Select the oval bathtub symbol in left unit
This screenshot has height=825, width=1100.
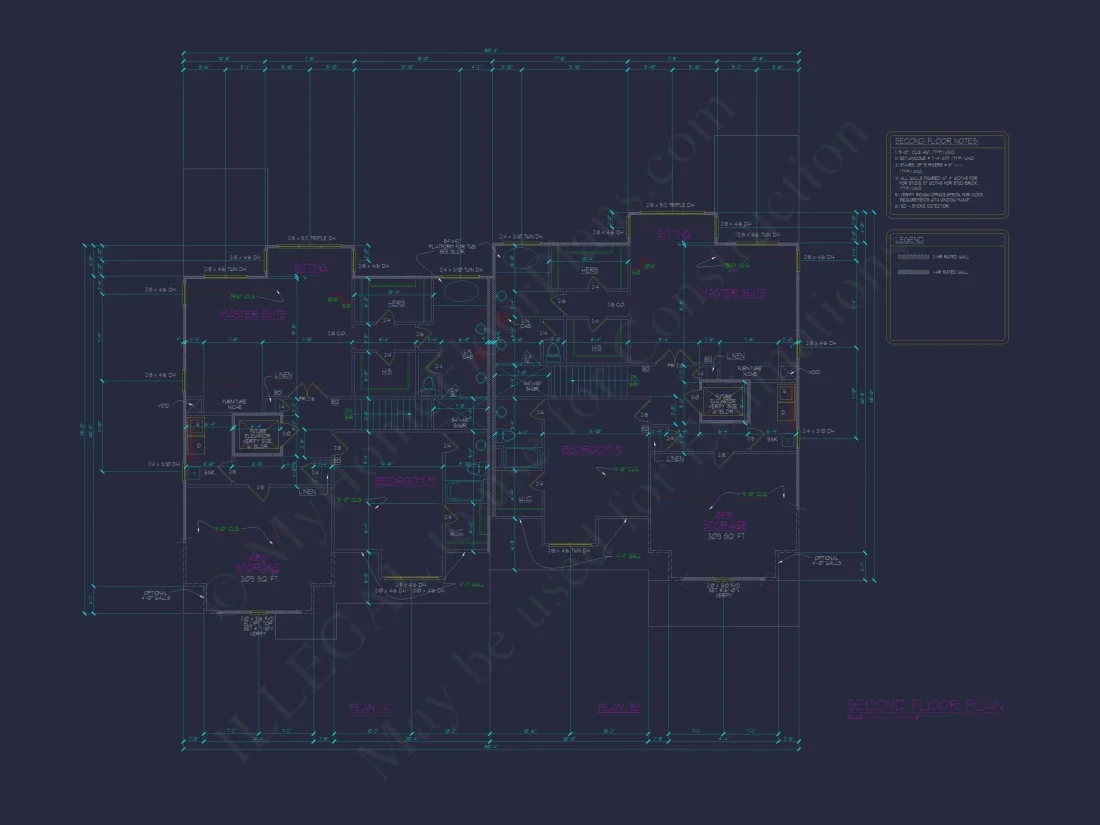tap(459, 293)
